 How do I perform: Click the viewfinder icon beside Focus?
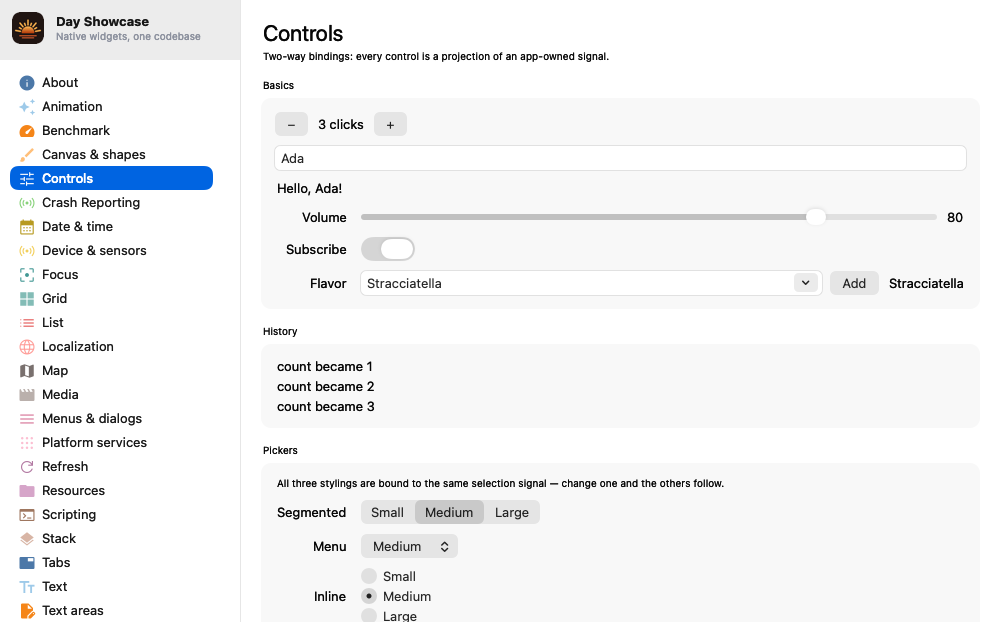27,275
